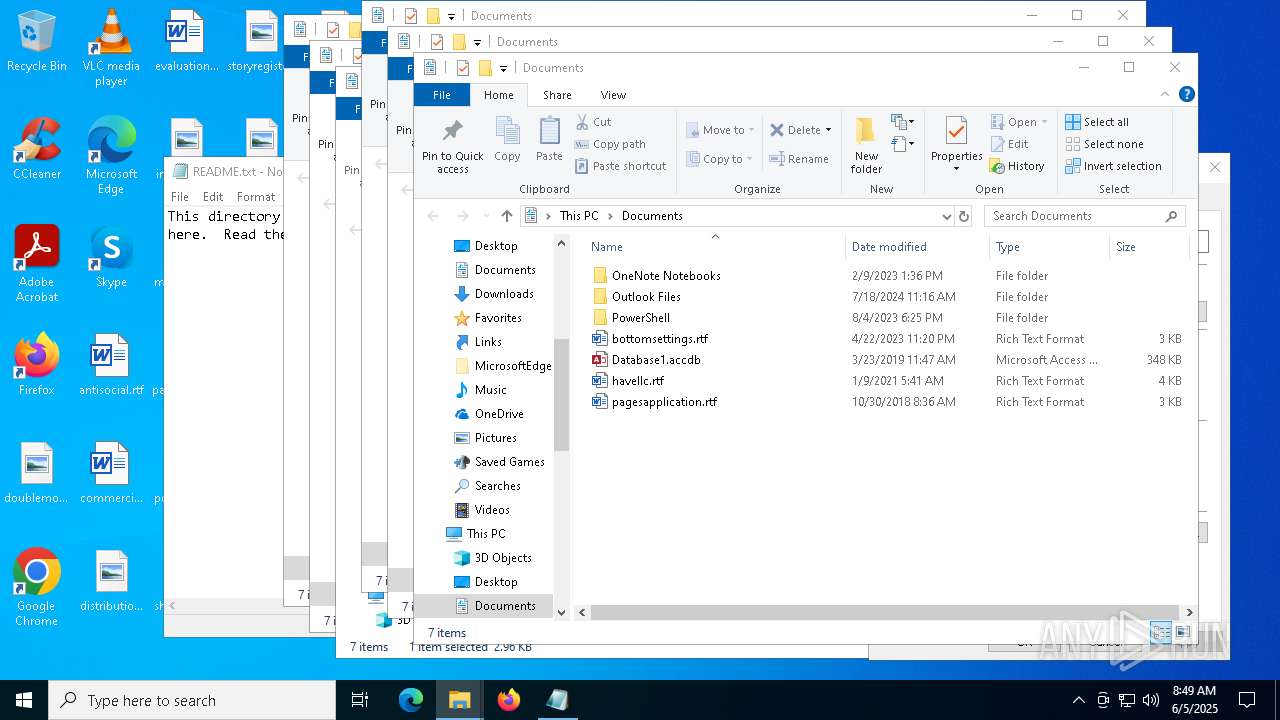Viewport: 1280px width, 720px height.
Task: Open the notification center icon
Action: click(x=1247, y=700)
